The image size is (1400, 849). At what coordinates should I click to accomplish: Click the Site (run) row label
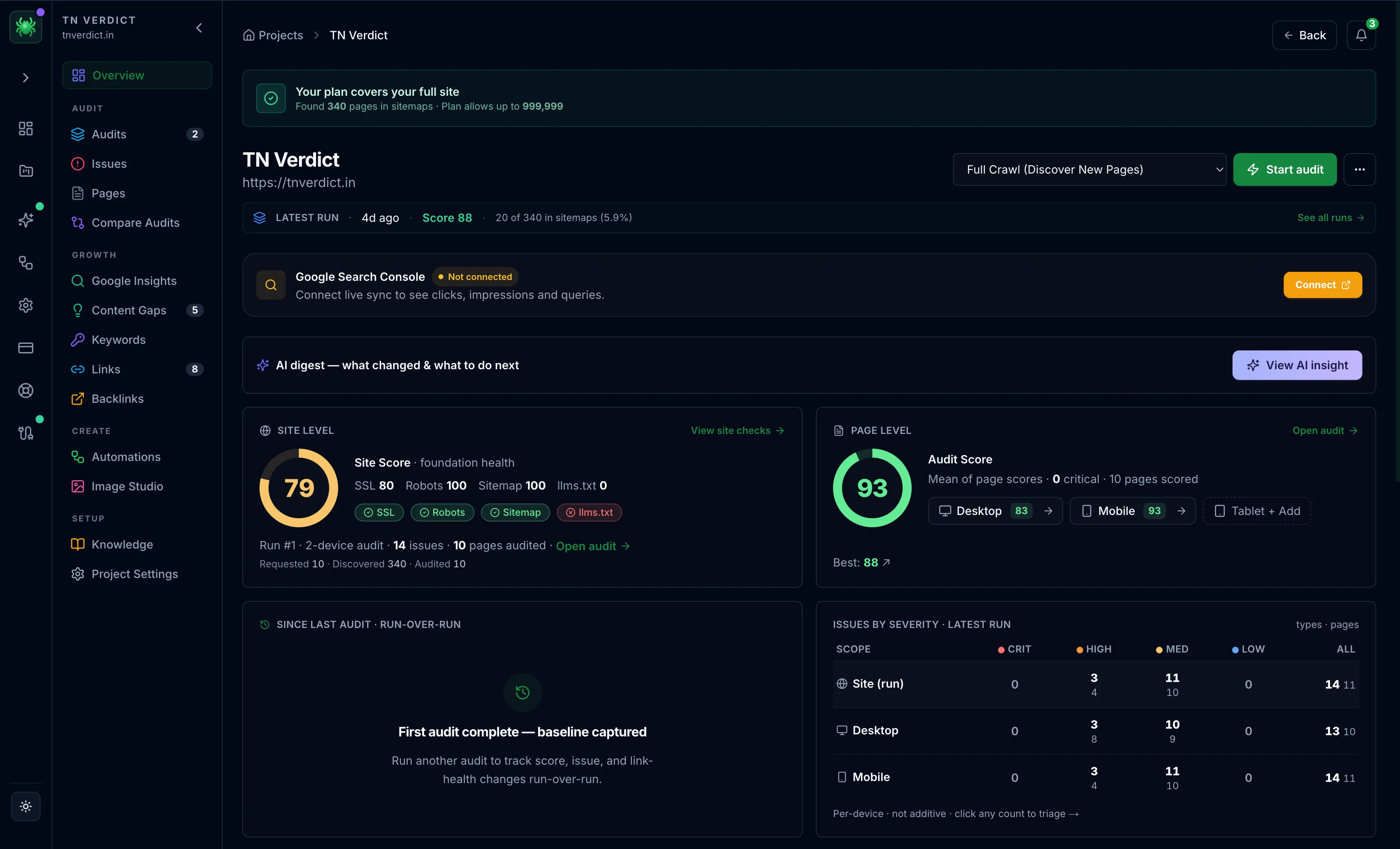pyautogui.click(x=870, y=684)
